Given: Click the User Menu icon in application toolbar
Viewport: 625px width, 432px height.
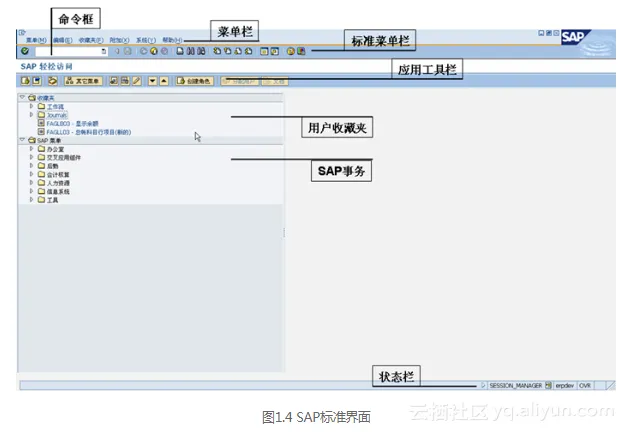Looking at the screenshot, I should click(26, 81).
